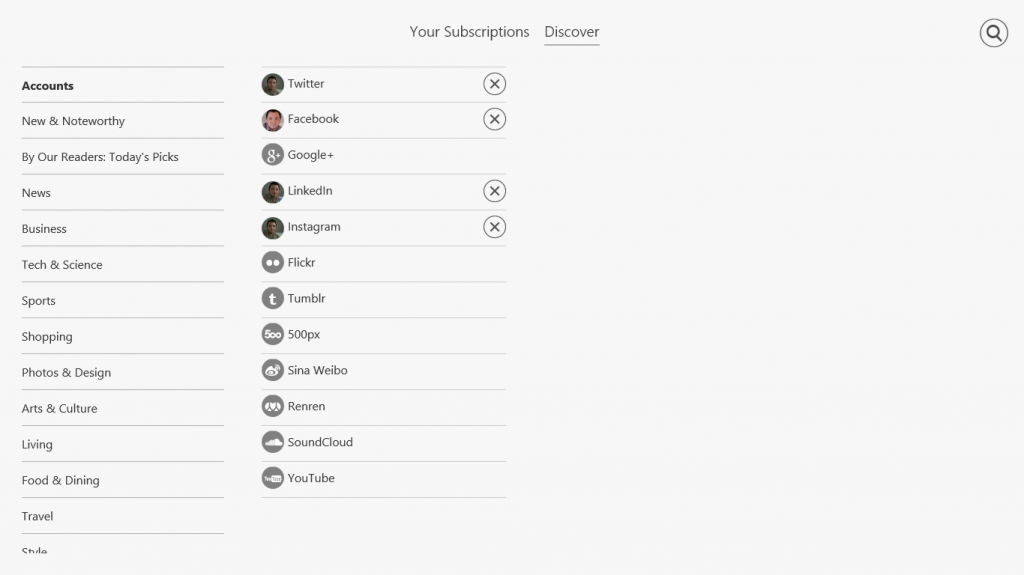1024x575 pixels.
Task: Open the search magnifier icon
Action: pyautogui.click(x=993, y=34)
